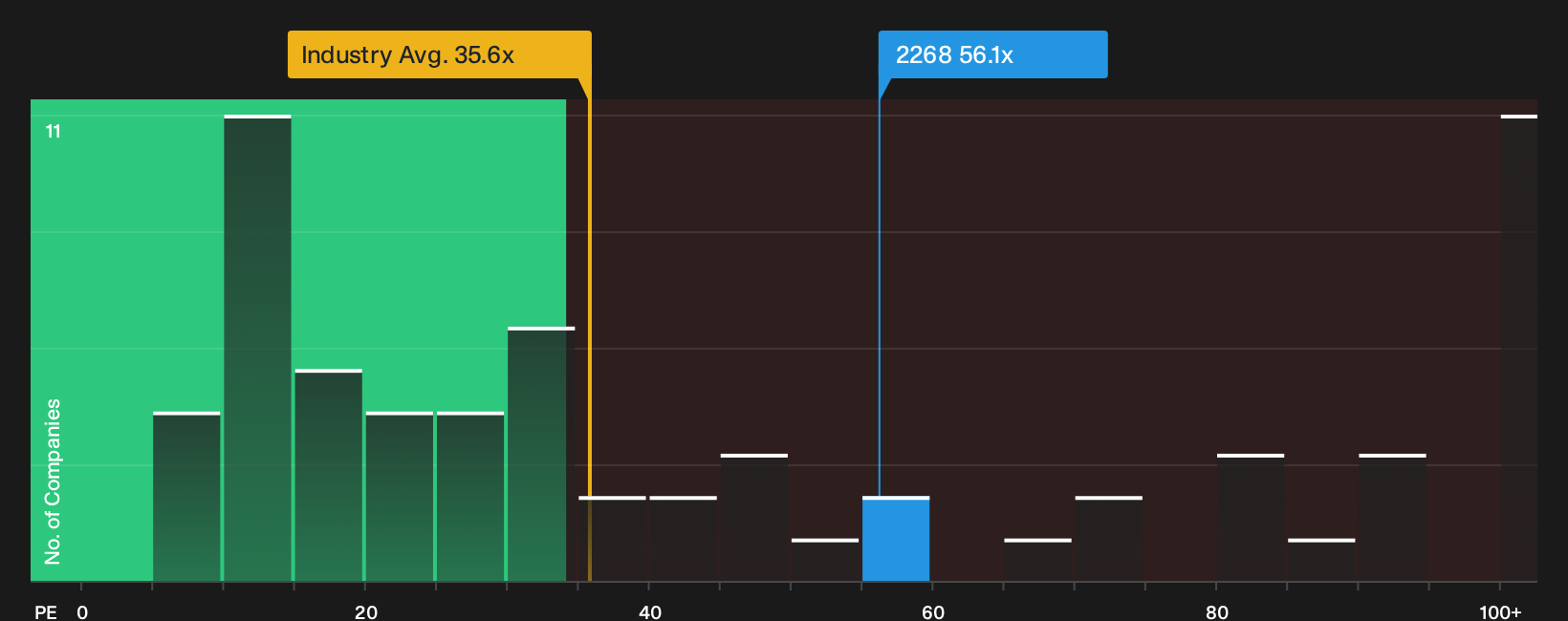The width and height of the screenshot is (1568, 621).
Task: Select the short bar at PE 65-70
Action: pos(1037,560)
